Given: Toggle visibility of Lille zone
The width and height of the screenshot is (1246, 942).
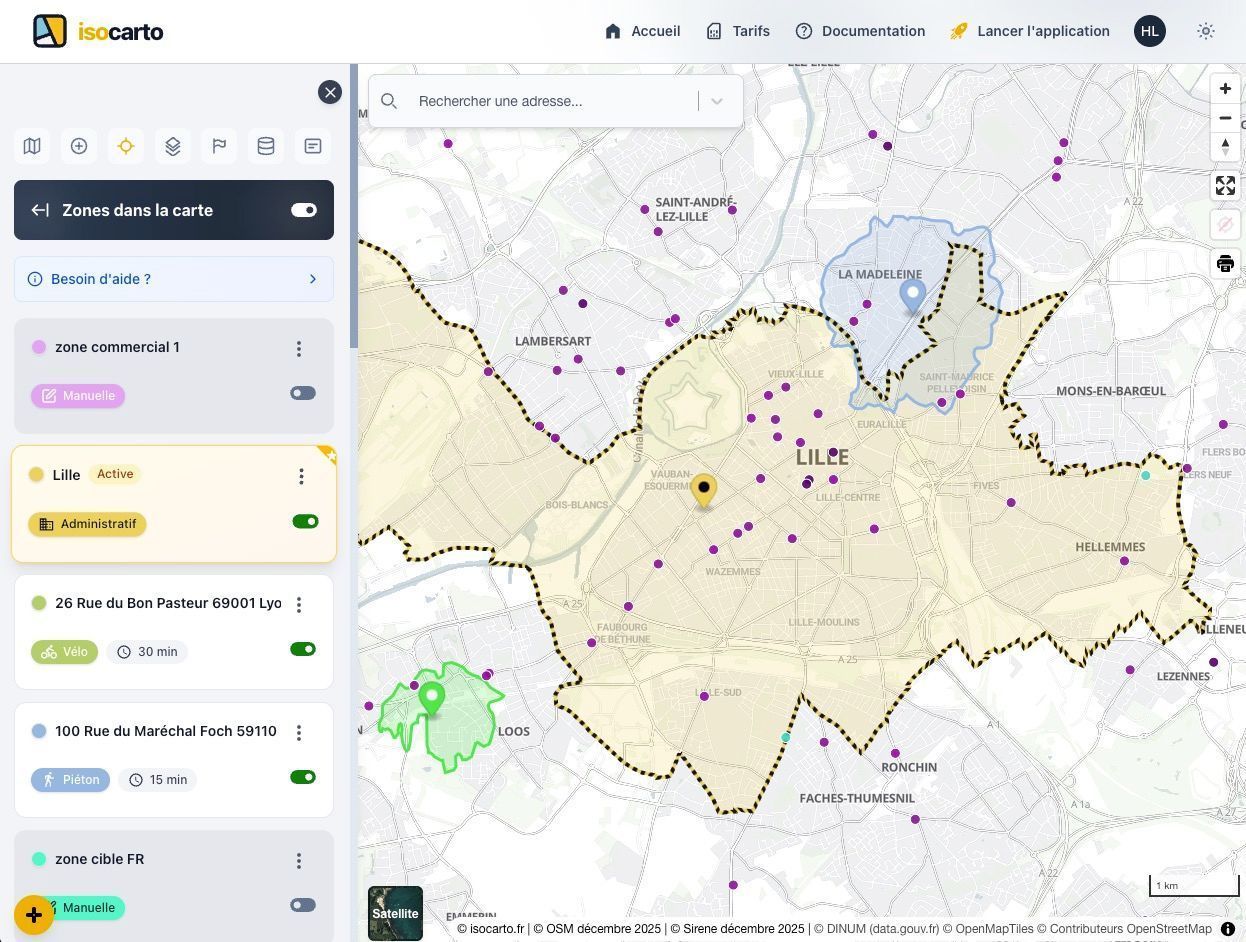Looking at the screenshot, I should point(305,522).
